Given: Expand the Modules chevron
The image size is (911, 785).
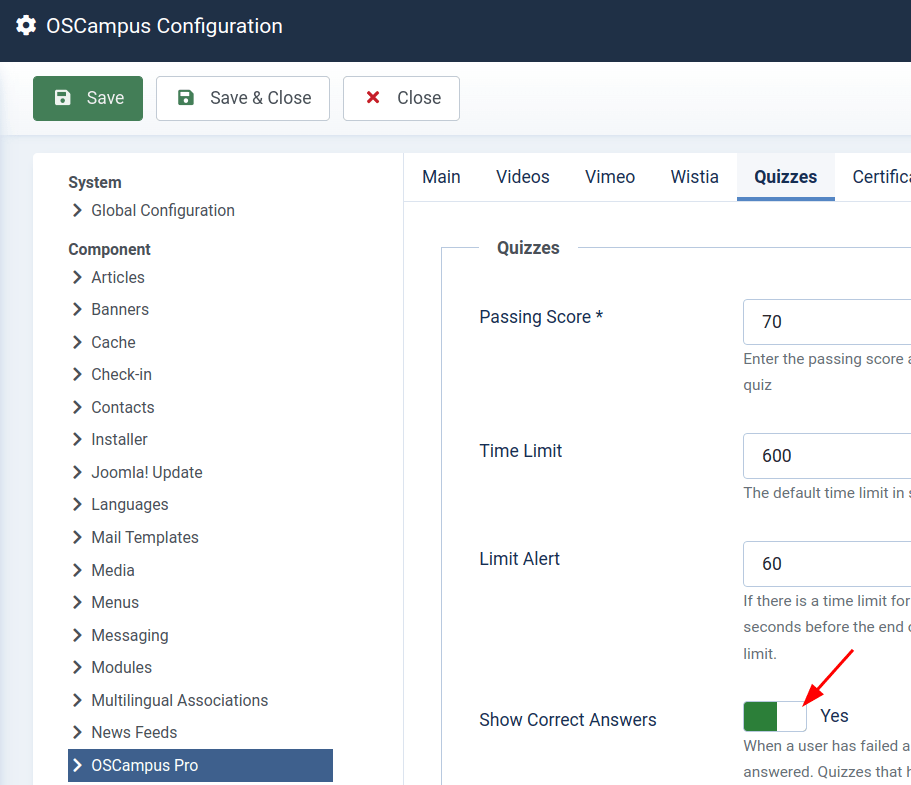Looking at the screenshot, I should point(77,667).
